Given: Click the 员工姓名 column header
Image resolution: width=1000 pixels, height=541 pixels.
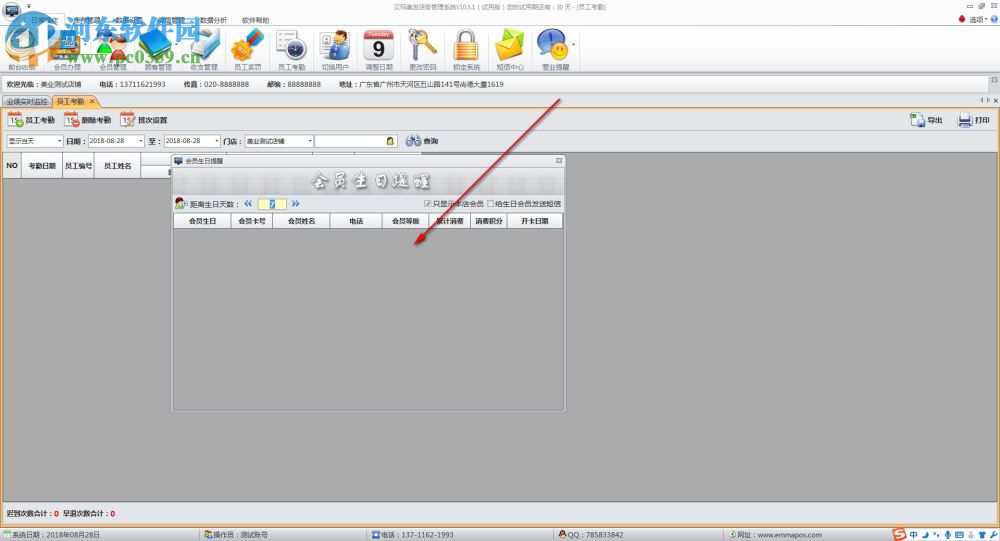Looking at the screenshot, I should click(117, 165).
